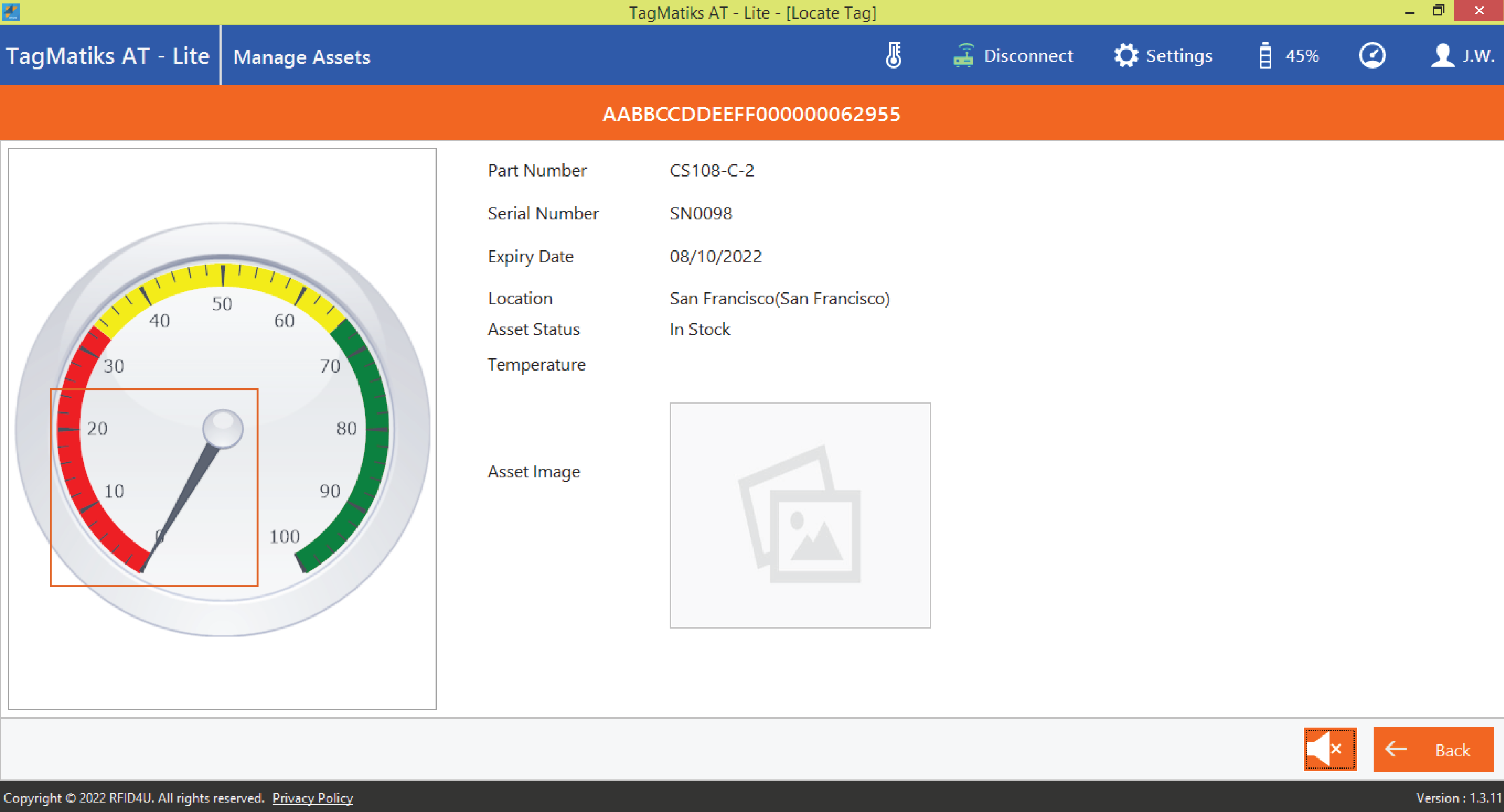Click the user profile icon J.W.
The image size is (1504, 812).
(x=1442, y=56)
